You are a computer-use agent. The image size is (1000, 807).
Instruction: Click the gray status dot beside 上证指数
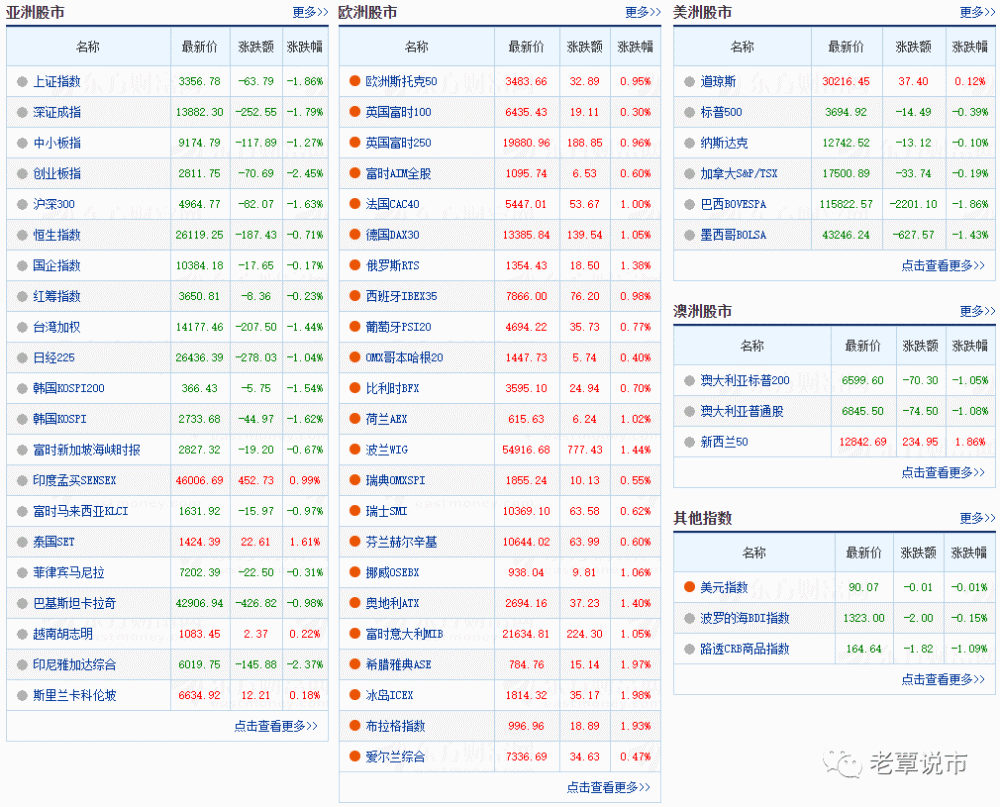click(22, 82)
